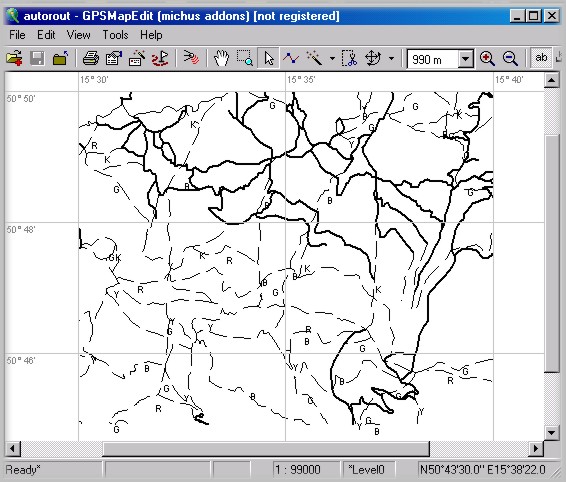Open the View menu
Viewport: 566px width, 482px height.
click(78, 35)
